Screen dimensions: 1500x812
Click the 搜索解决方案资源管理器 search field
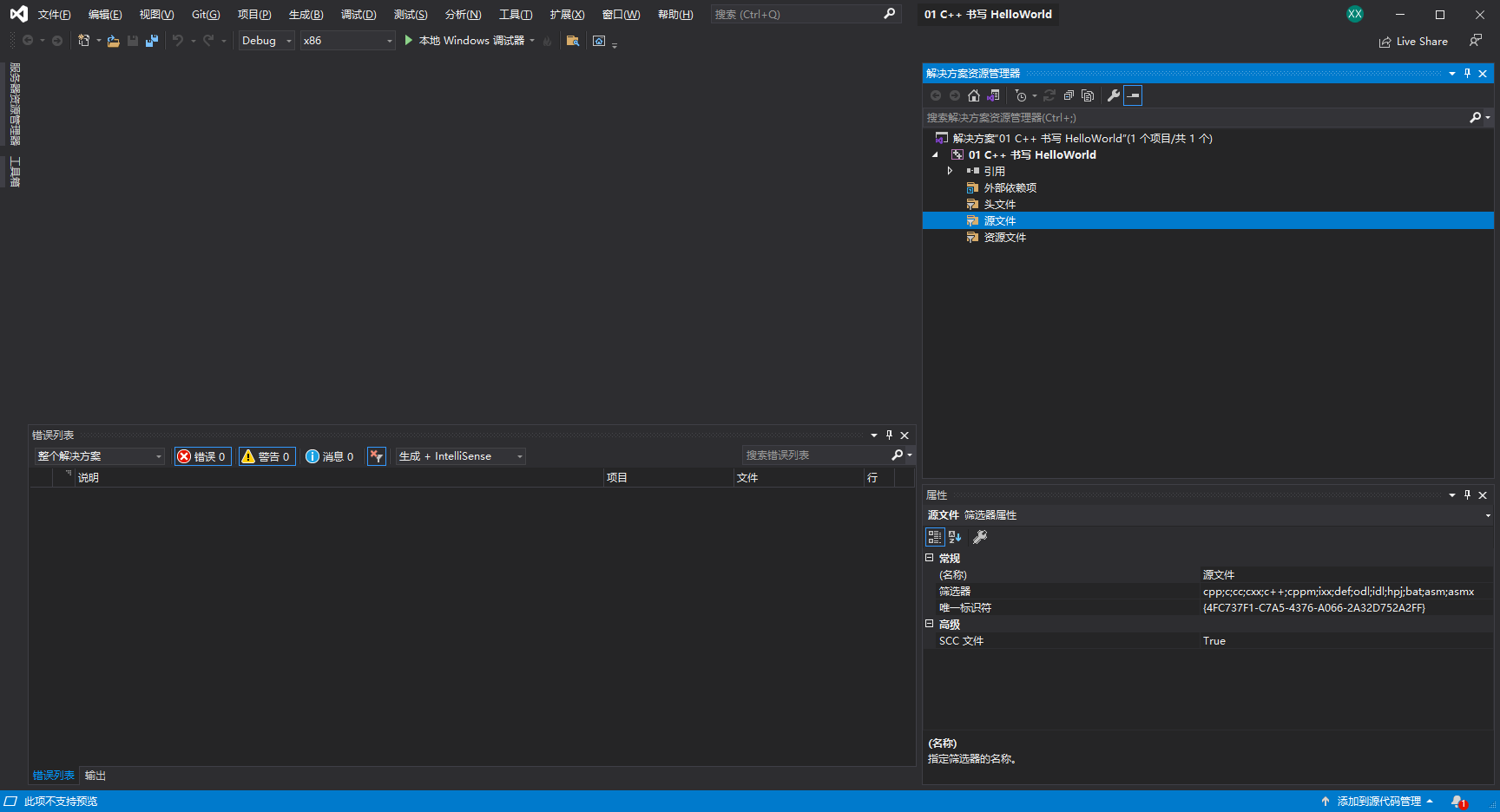[1196, 117]
